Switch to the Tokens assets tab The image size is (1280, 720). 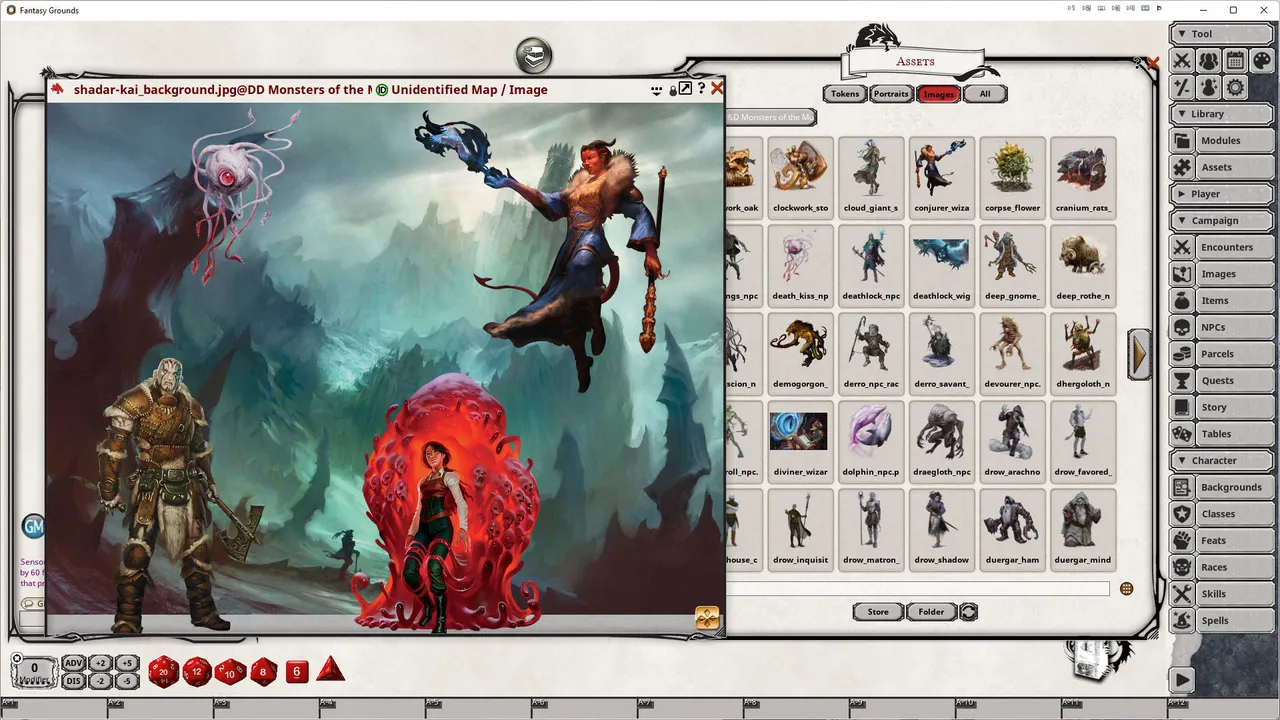(x=845, y=94)
